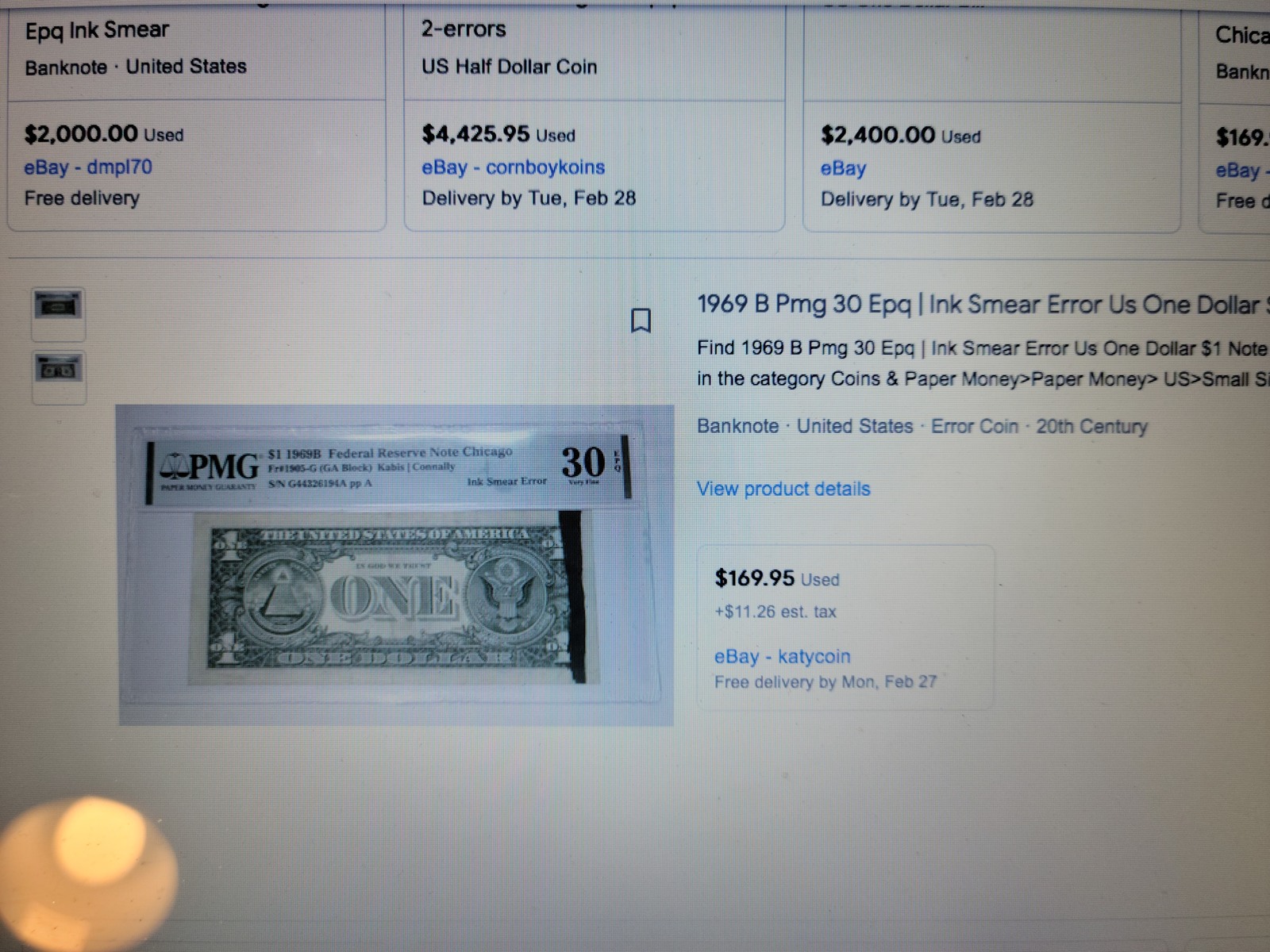Image resolution: width=1270 pixels, height=952 pixels.
Task: Click the eBay link under $2,400.00
Action: point(843,168)
